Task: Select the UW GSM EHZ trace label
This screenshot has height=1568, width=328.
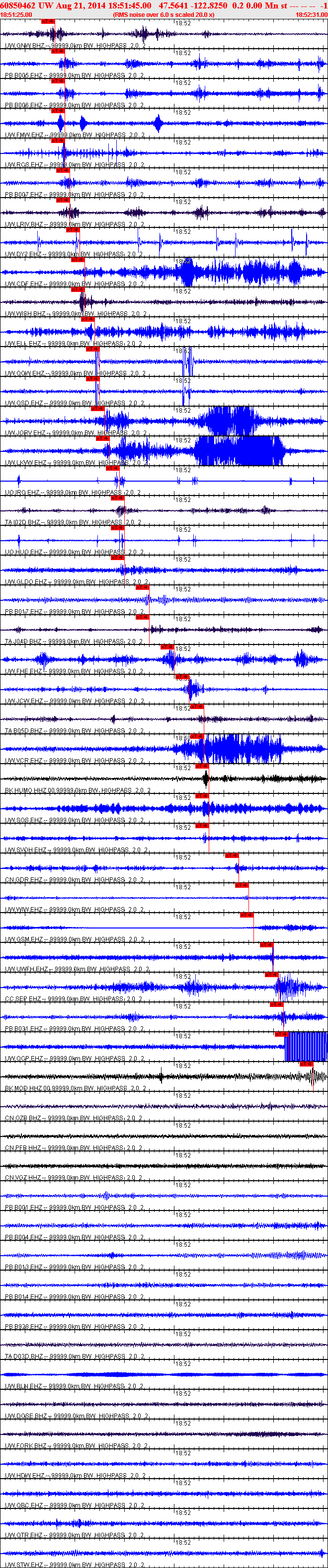Action: (75, 940)
